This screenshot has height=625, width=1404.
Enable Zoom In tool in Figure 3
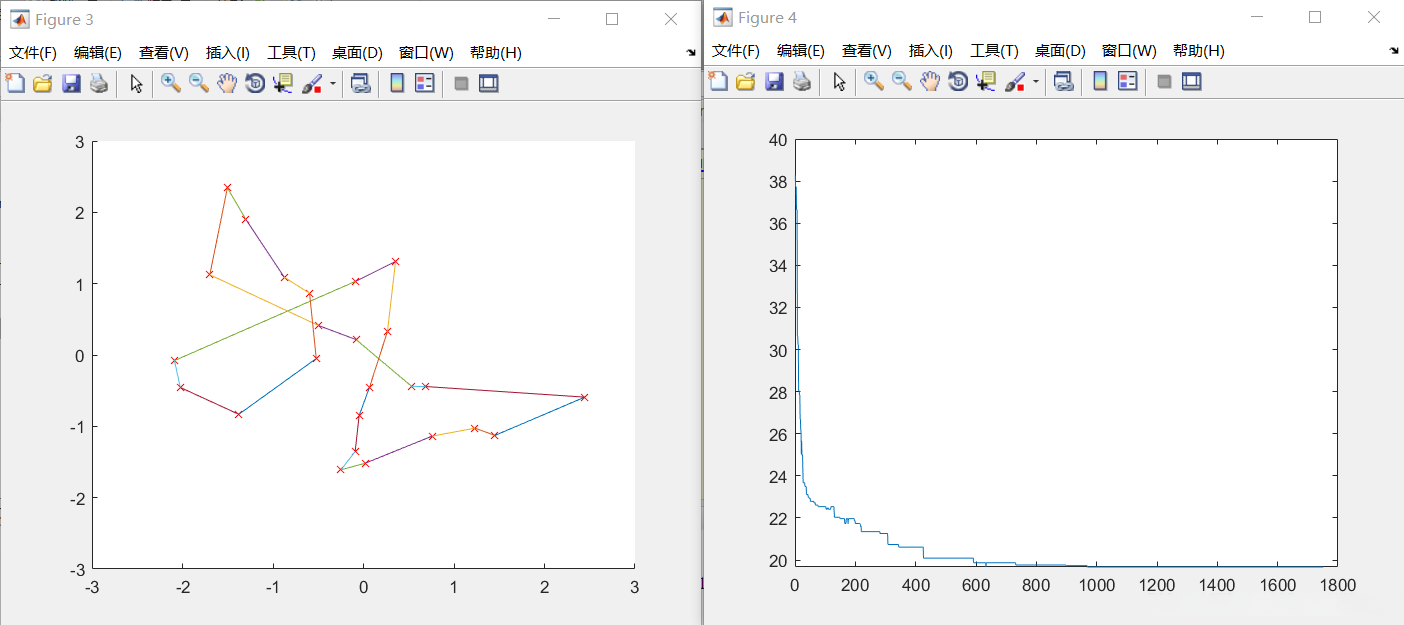pos(171,83)
